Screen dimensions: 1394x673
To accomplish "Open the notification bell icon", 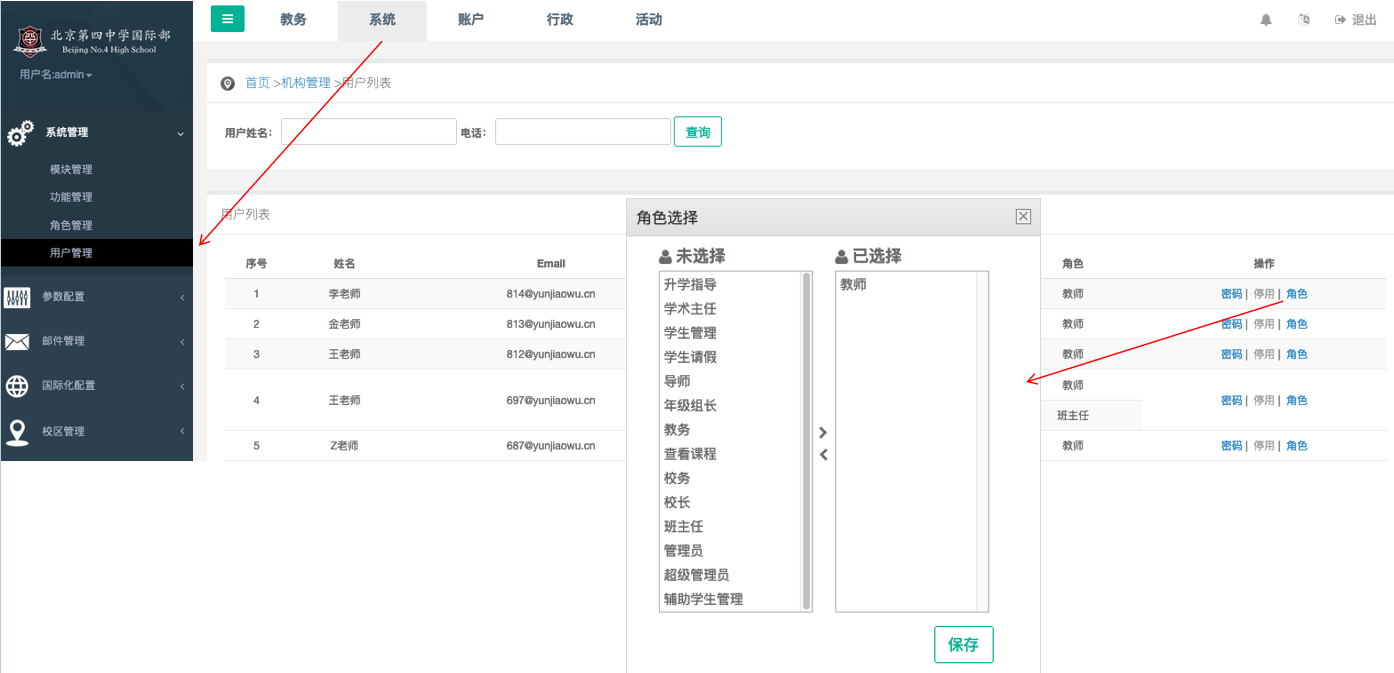I will (x=1266, y=20).
